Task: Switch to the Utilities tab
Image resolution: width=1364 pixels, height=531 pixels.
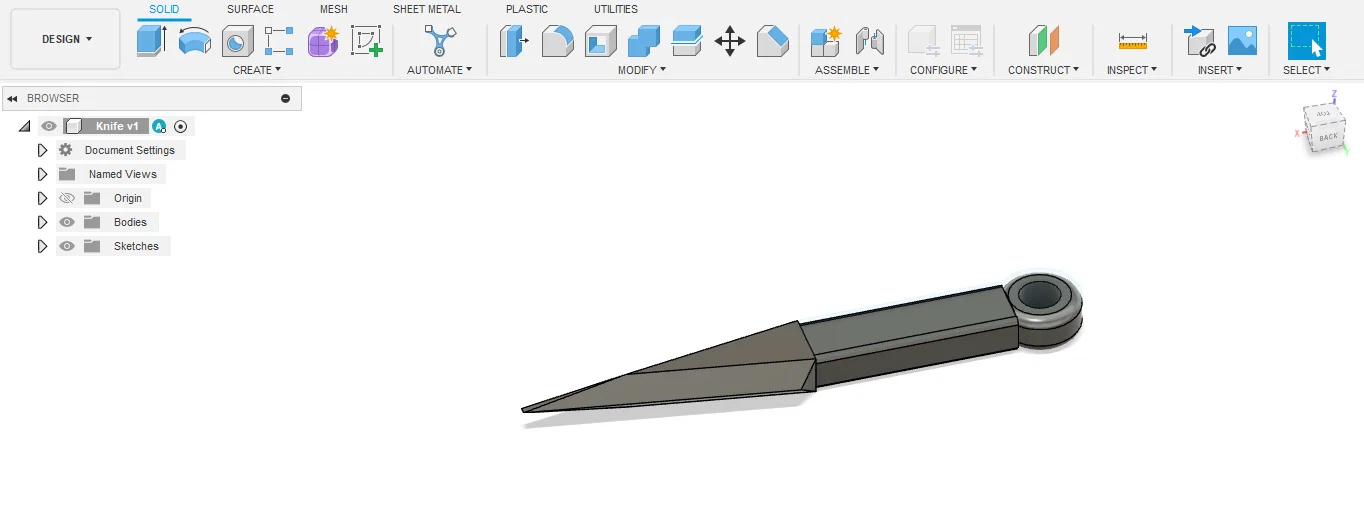Action: pyautogui.click(x=616, y=9)
